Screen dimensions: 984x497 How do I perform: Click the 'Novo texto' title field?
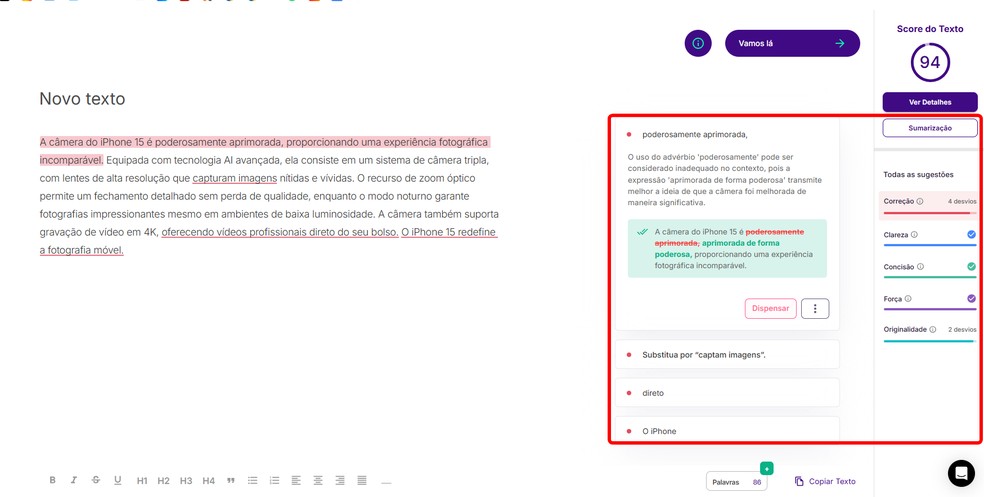coord(82,99)
